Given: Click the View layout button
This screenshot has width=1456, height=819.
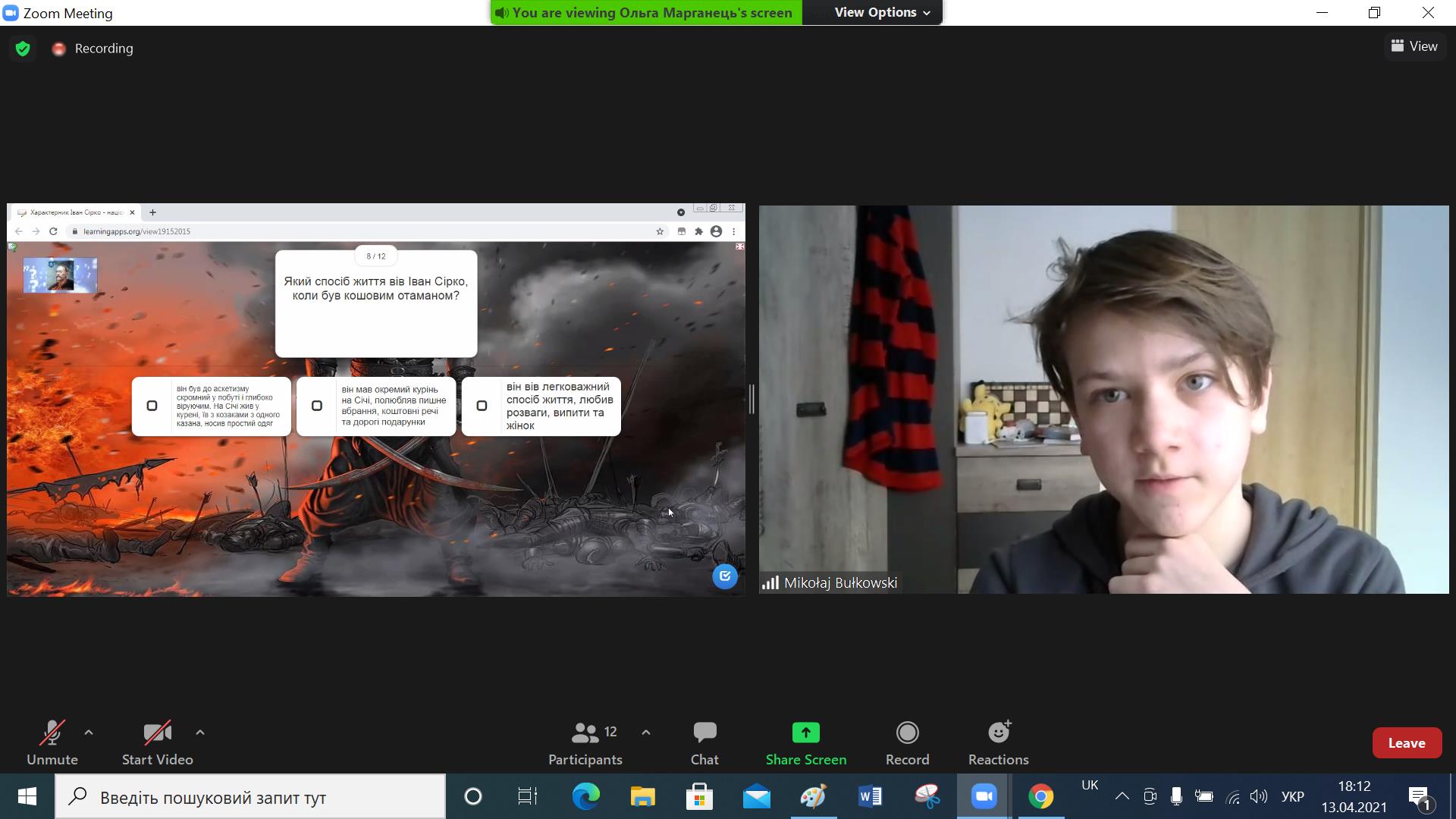Looking at the screenshot, I should (1414, 46).
